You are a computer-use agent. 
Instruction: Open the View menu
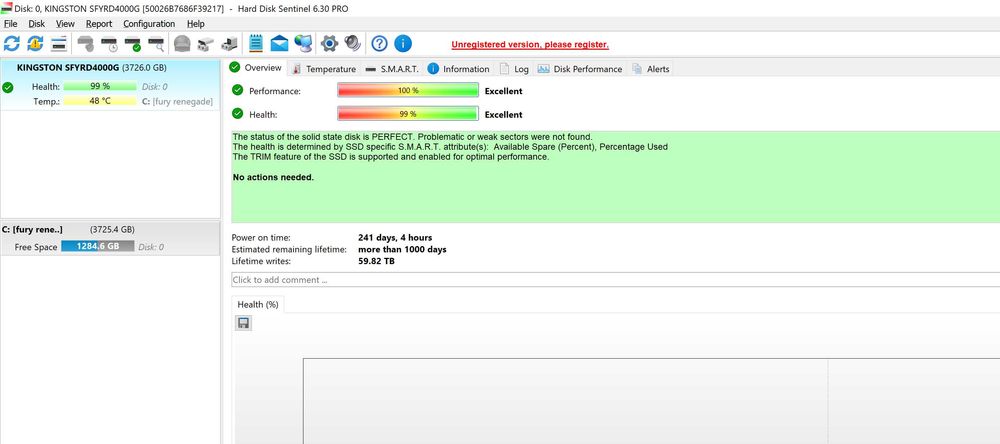pyautogui.click(x=65, y=24)
